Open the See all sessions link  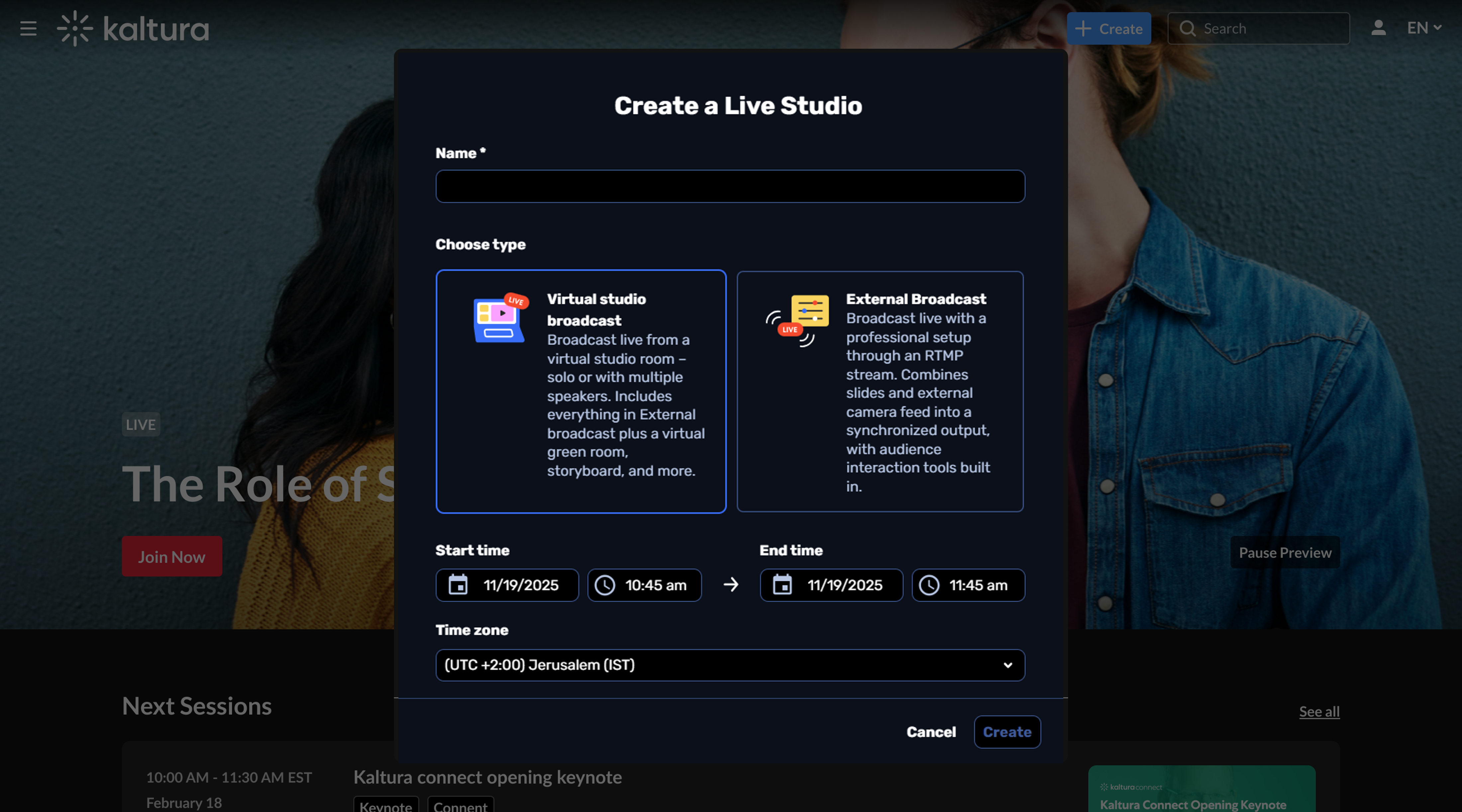pyautogui.click(x=1319, y=711)
